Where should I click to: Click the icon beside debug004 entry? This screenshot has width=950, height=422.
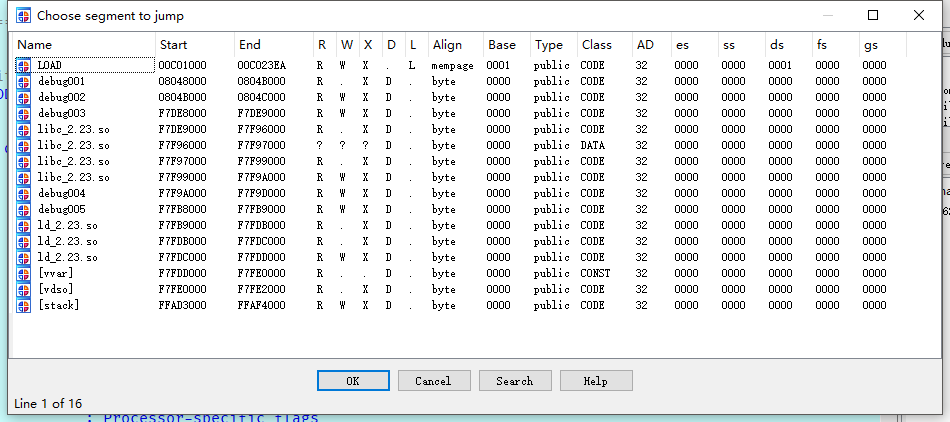[x=24, y=193]
